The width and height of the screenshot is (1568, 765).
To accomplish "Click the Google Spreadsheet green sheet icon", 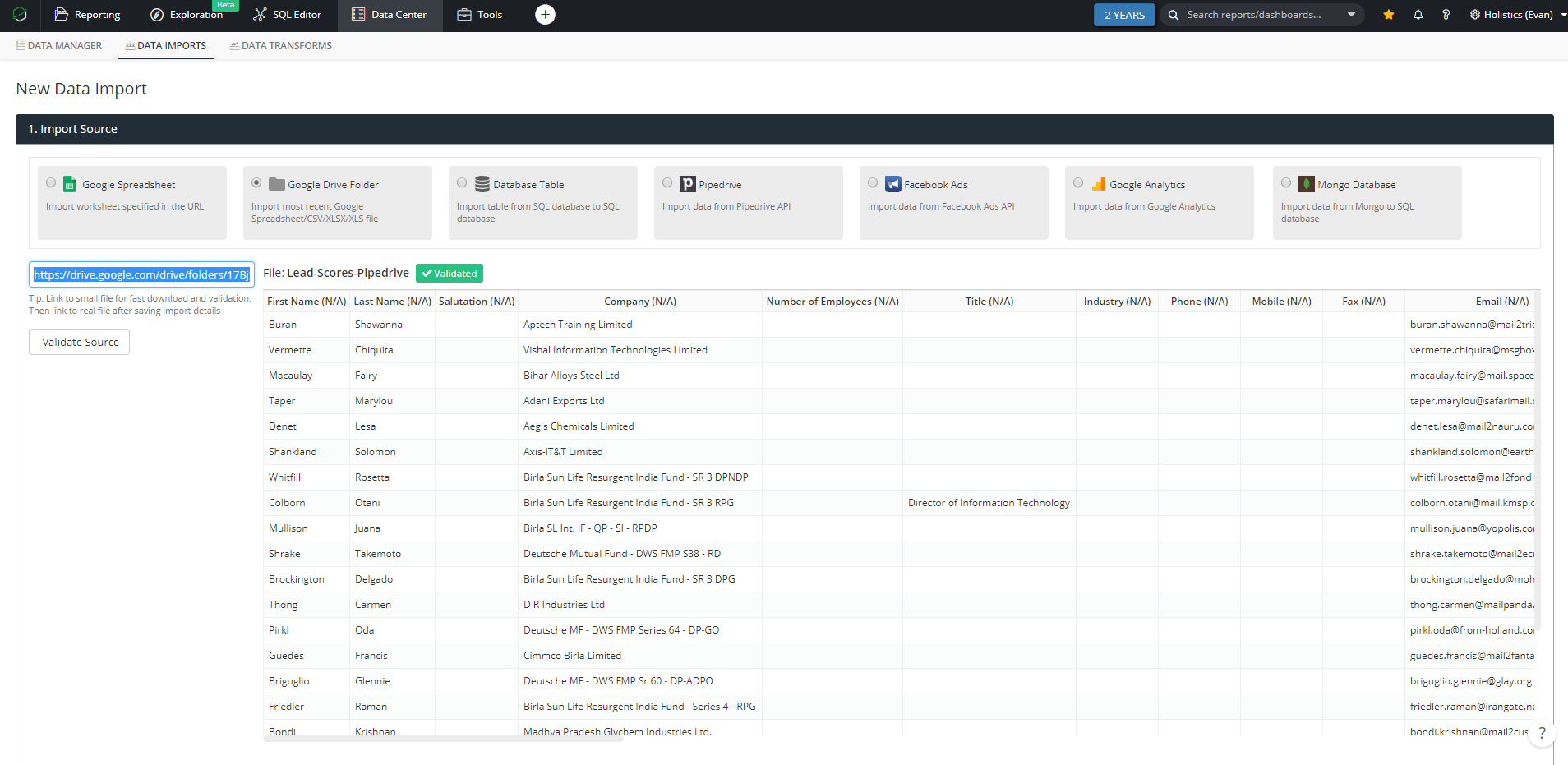I will (70, 184).
